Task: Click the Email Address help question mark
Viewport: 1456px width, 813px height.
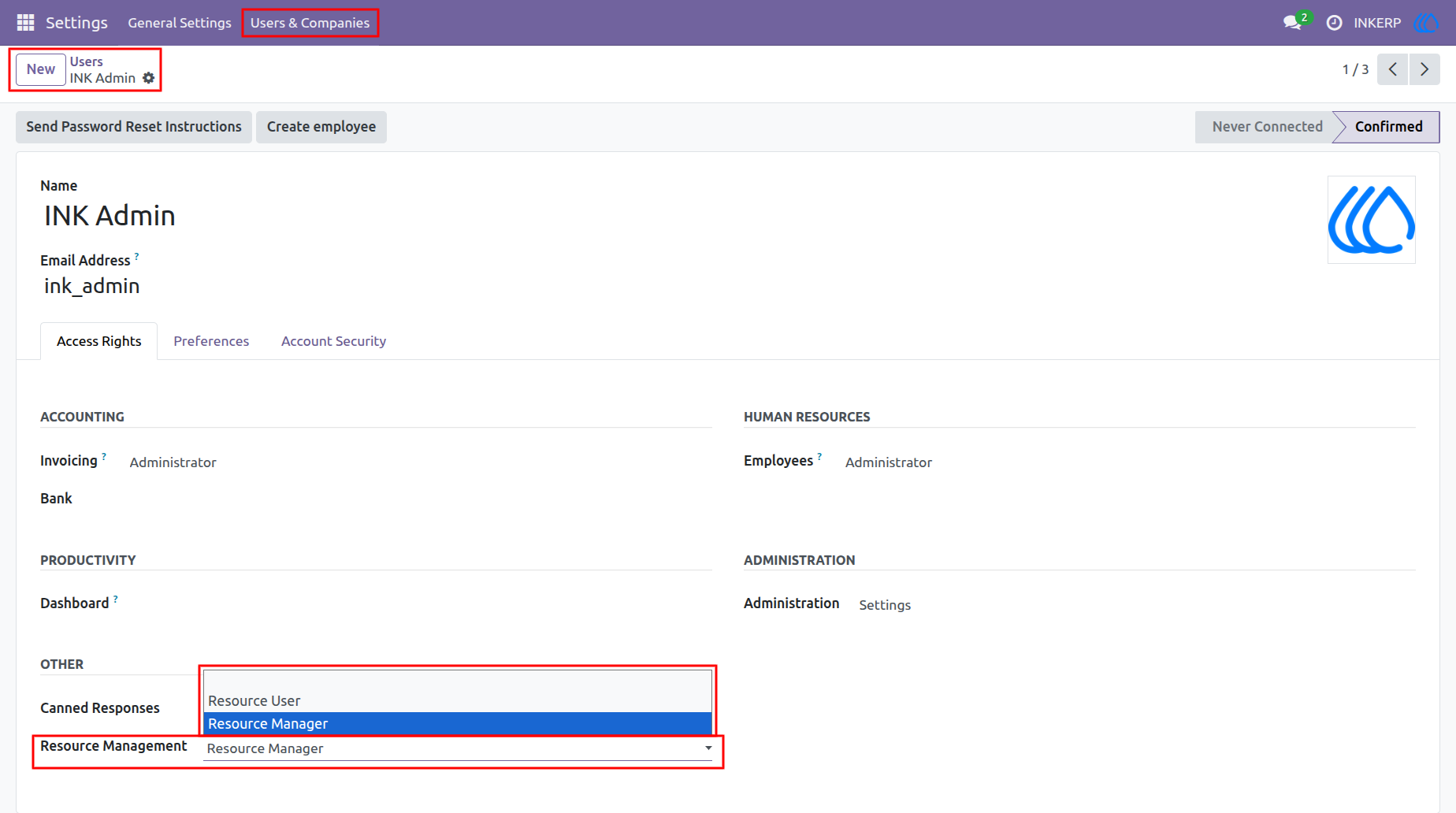Action: click(136, 256)
